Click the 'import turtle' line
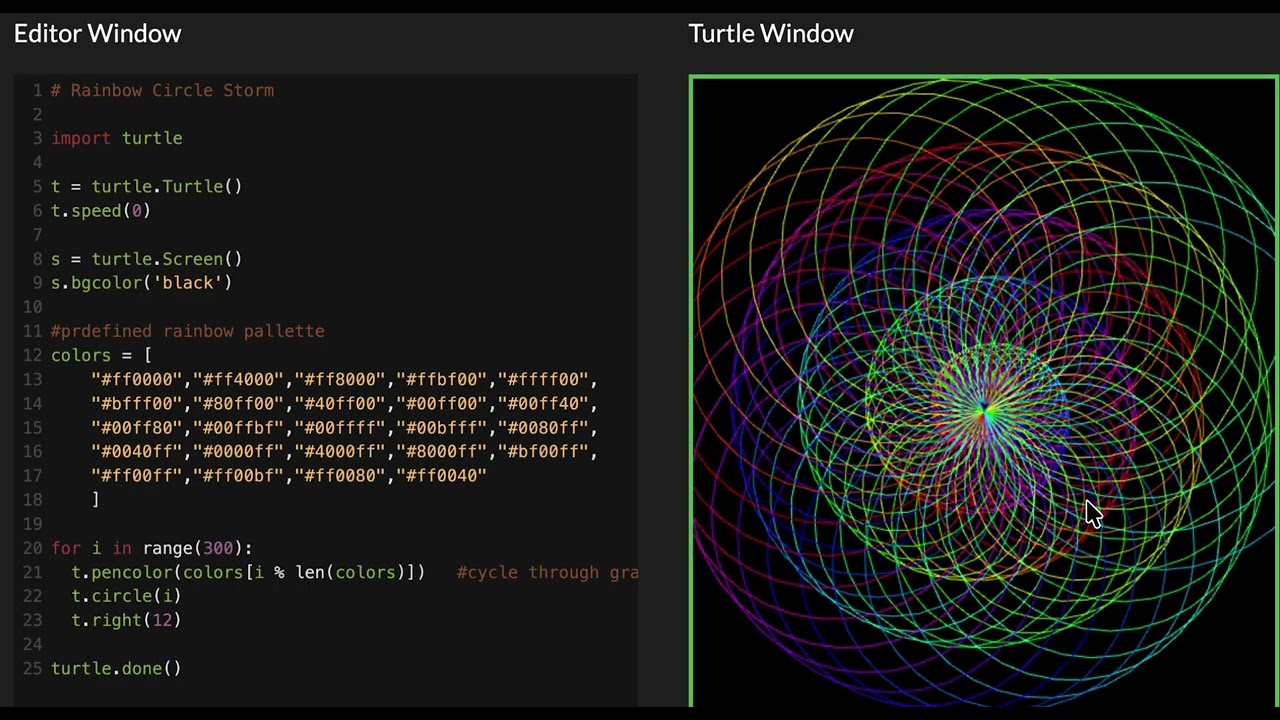This screenshot has width=1280, height=720. (x=116, y=138)
